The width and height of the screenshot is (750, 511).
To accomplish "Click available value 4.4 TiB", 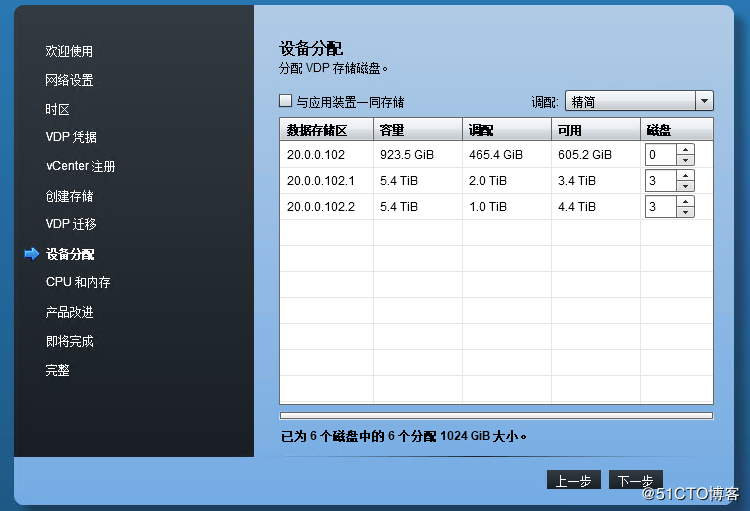I will 576,206.
